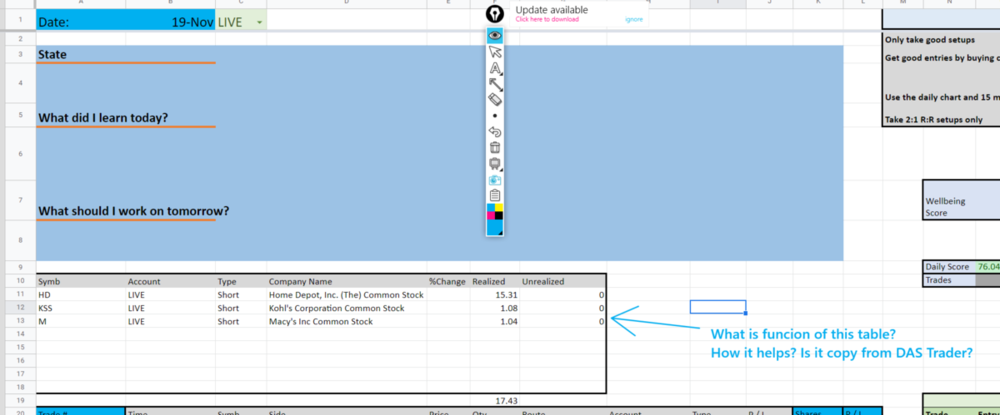Open the pen size dot selector
1000x415 pixels.
495,116
